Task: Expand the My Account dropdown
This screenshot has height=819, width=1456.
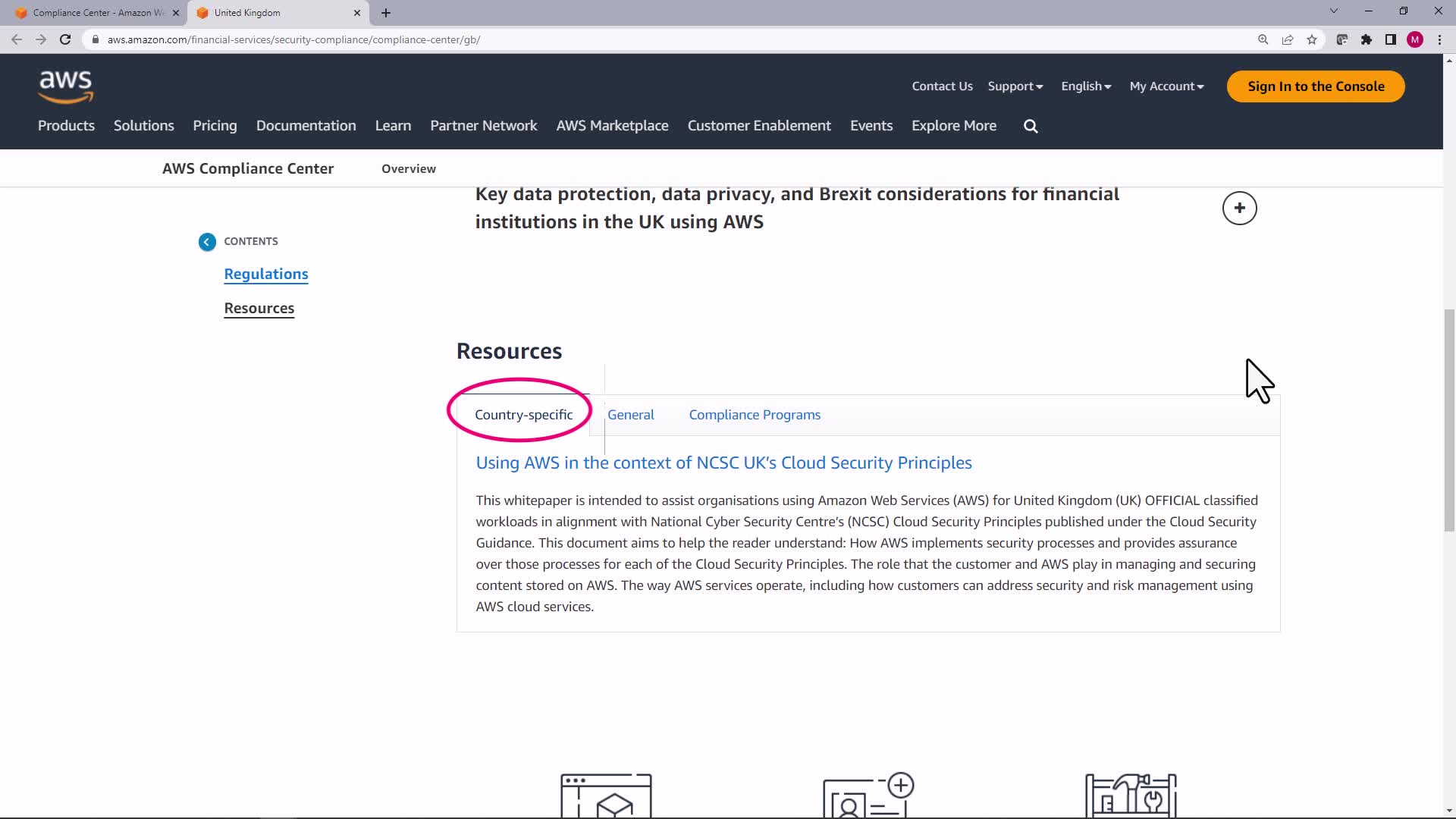Action: 1166,86
